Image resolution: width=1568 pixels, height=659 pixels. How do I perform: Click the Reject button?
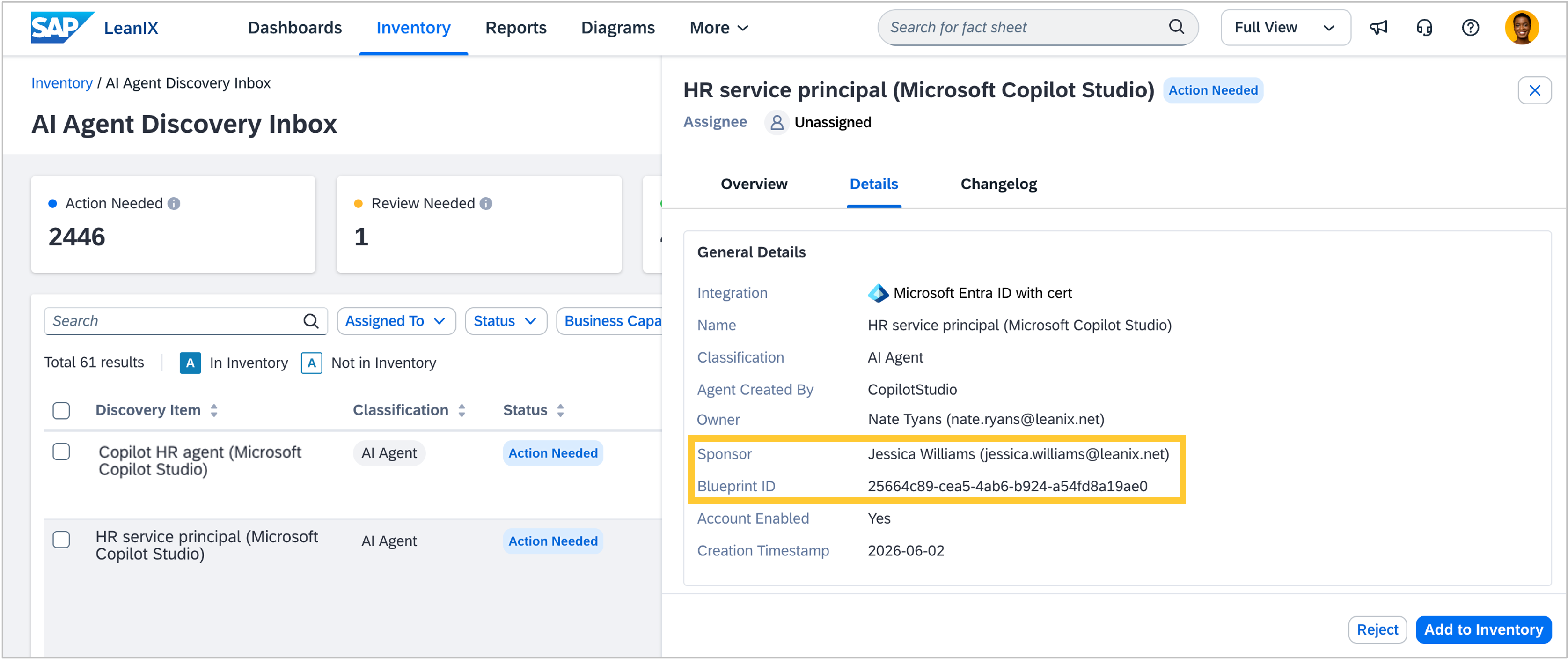(x=1377, y=629)
